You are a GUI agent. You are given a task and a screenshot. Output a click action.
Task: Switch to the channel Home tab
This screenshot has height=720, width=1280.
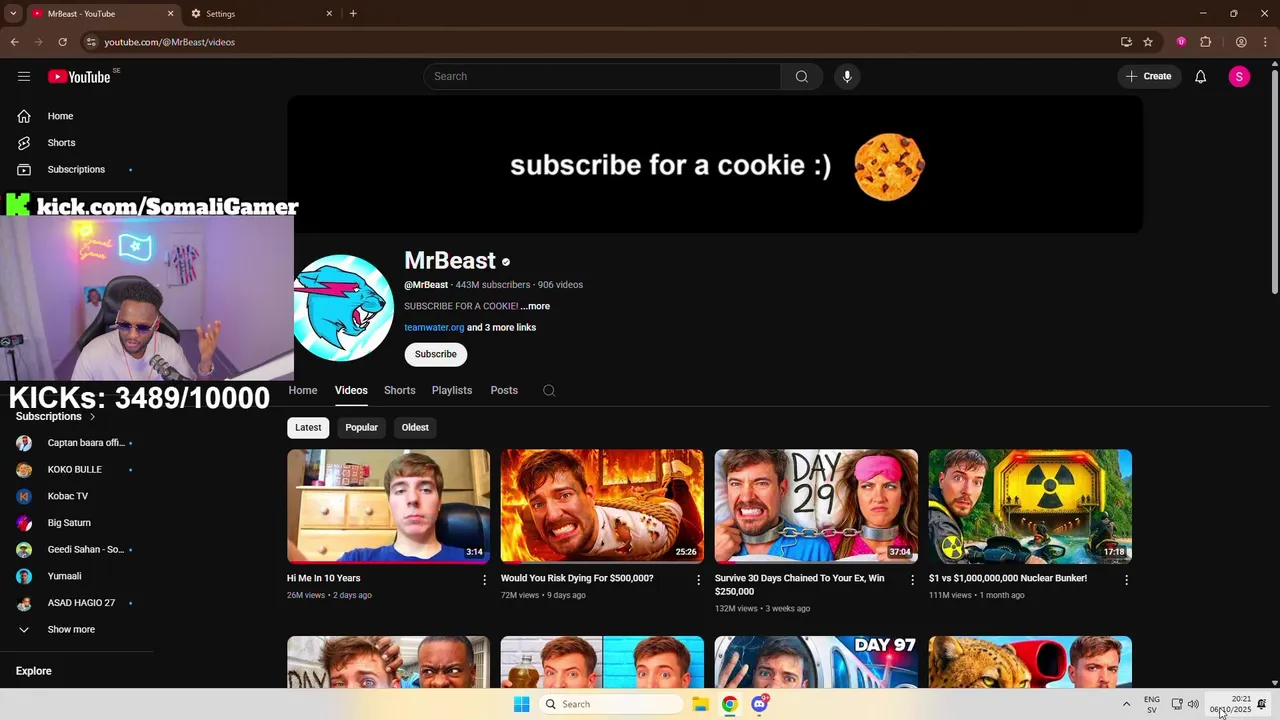[x=303, y=390]
